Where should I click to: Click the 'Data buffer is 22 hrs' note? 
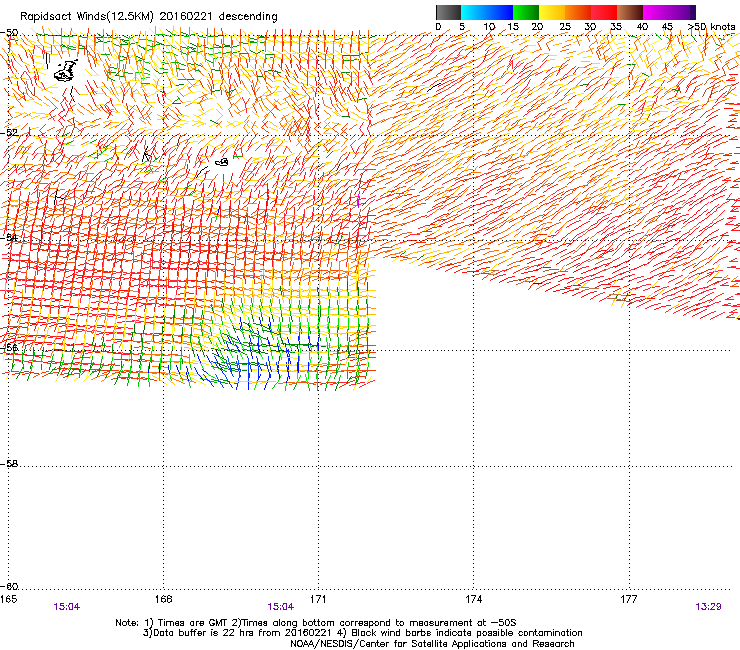[x=362, y=633]
